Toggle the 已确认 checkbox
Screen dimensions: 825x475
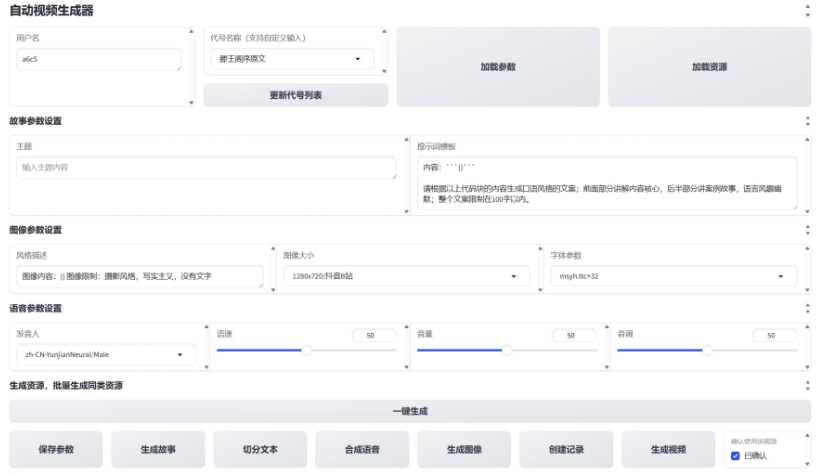tap(735, 456)
